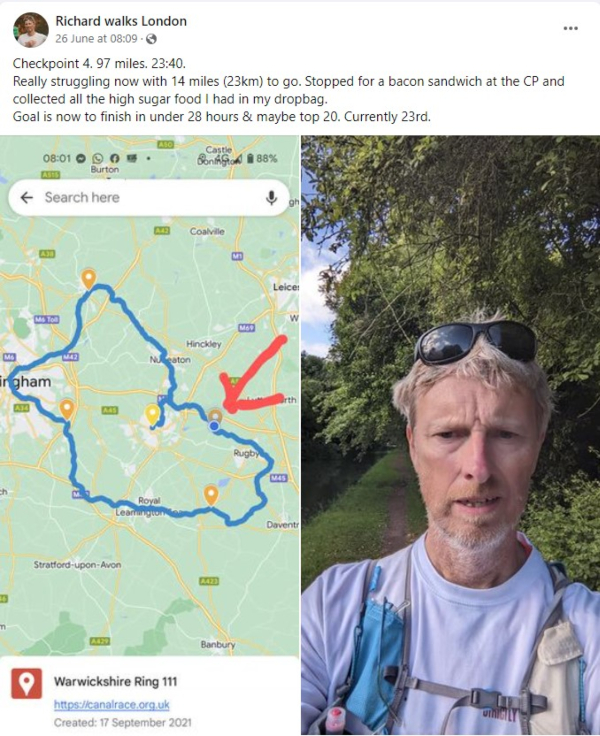
Task: Open the selfie photo on the right
Action: [450, 435]
